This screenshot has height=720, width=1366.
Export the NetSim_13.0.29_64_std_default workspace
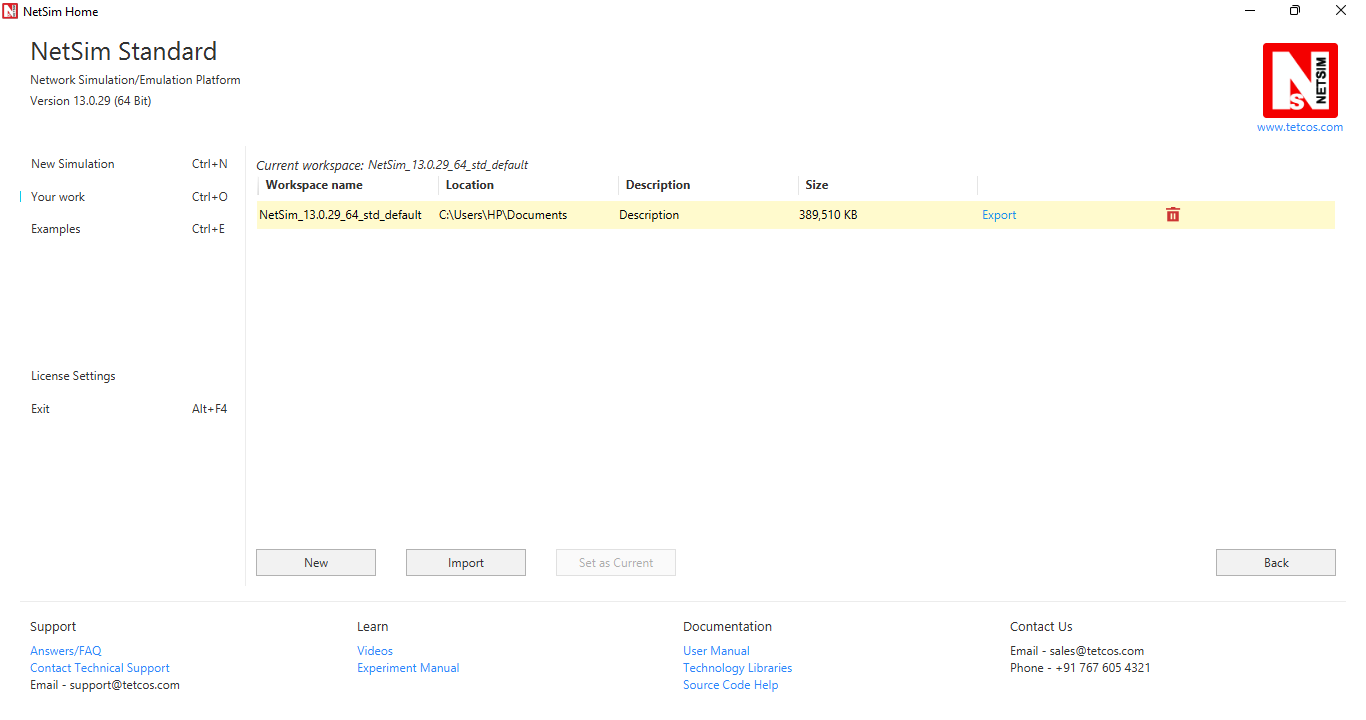pyautogui.click(x=999, y=215)
